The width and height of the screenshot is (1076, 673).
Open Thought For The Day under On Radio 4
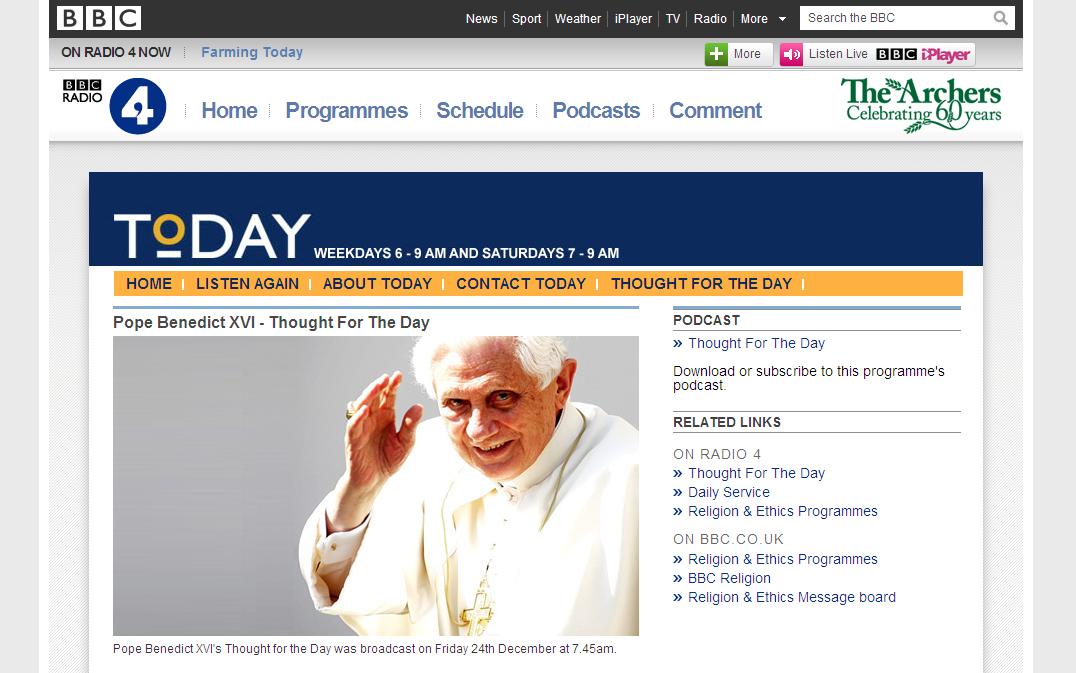pos(756,473)
